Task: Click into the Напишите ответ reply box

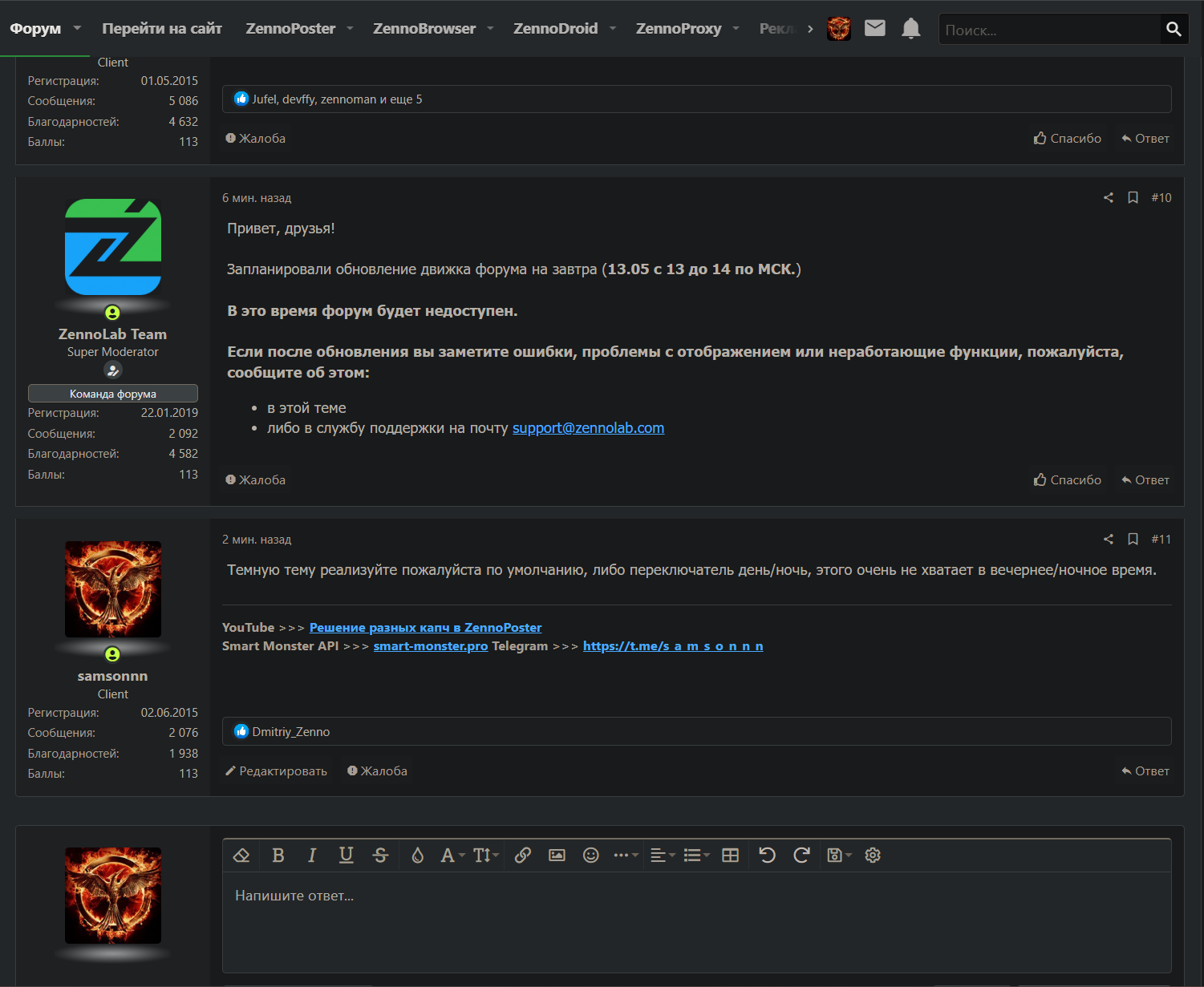Action: tap(696, 922)
